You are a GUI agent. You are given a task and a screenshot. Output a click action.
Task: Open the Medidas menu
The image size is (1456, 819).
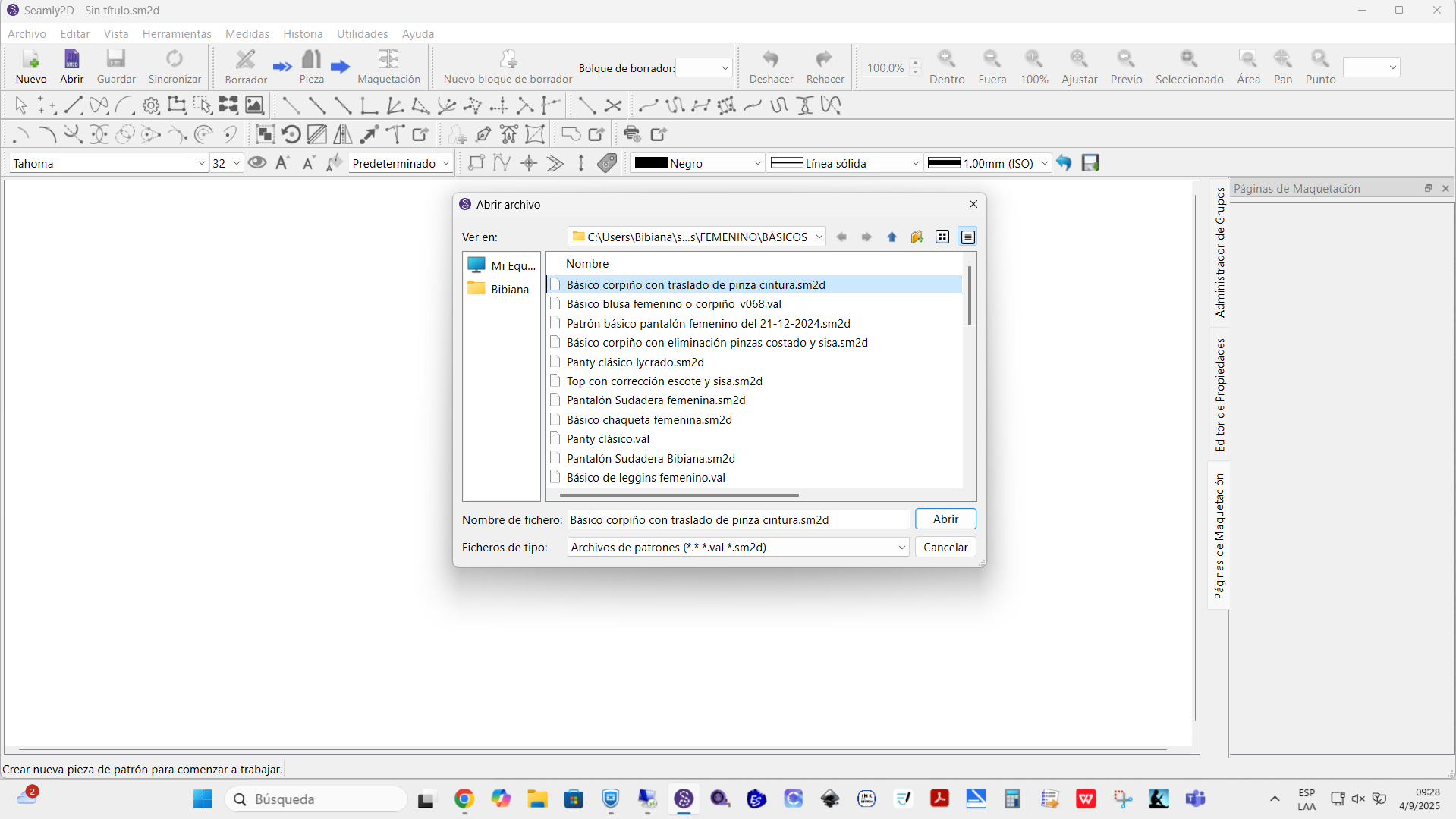pyautogui.click(x=247, y=34)
